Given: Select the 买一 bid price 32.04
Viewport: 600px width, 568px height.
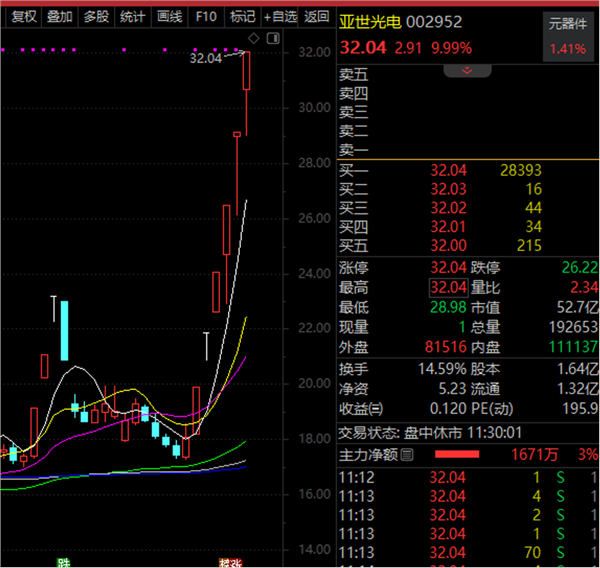Looking at the screenshot, I should tap(447, 171).
